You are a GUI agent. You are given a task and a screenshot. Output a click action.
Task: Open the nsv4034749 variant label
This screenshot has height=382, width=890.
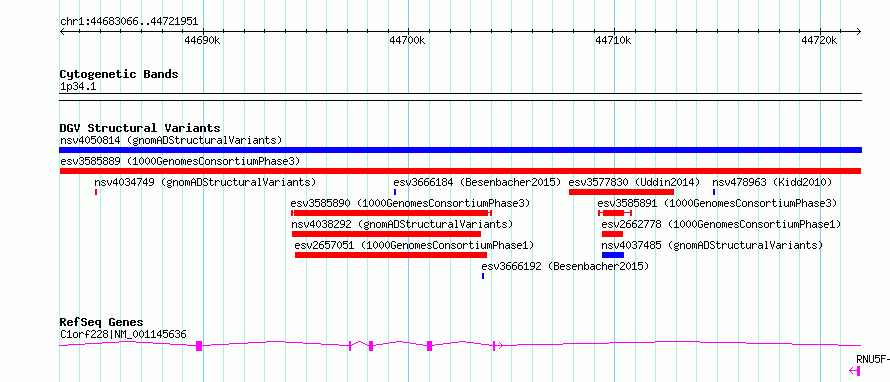(205, 182)
